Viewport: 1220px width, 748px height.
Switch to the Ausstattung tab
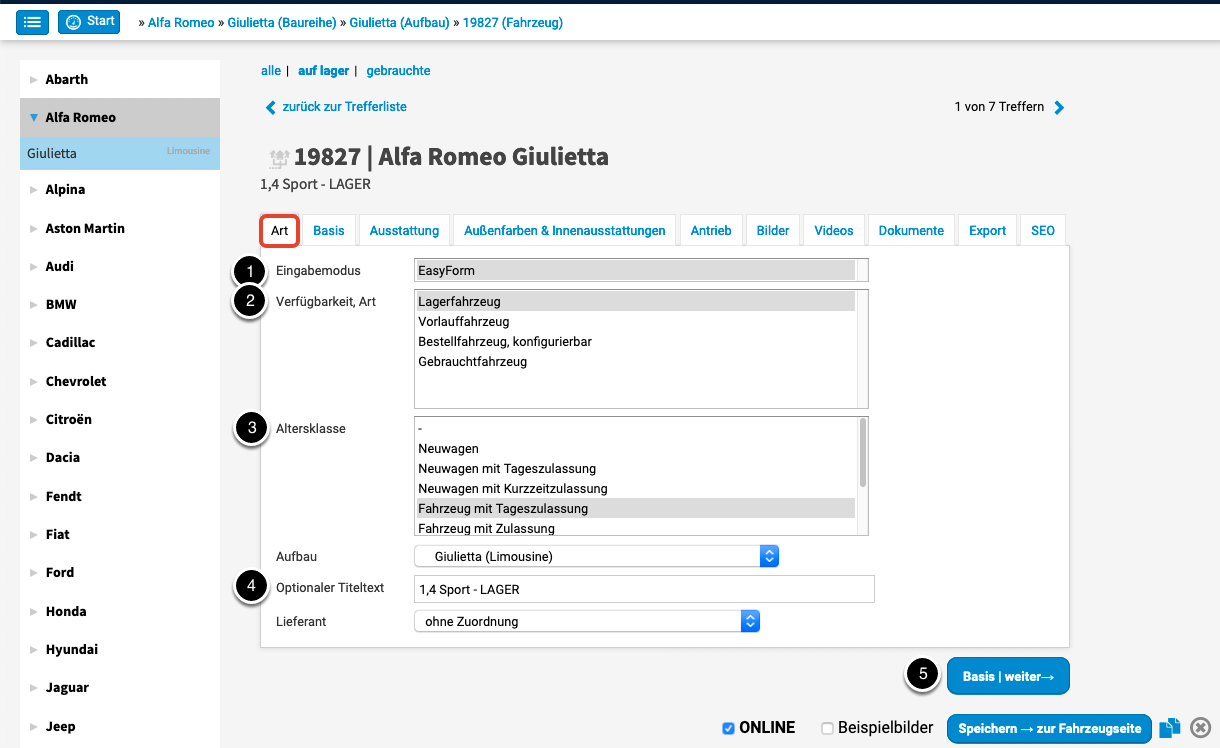click(x=404, y=230)
